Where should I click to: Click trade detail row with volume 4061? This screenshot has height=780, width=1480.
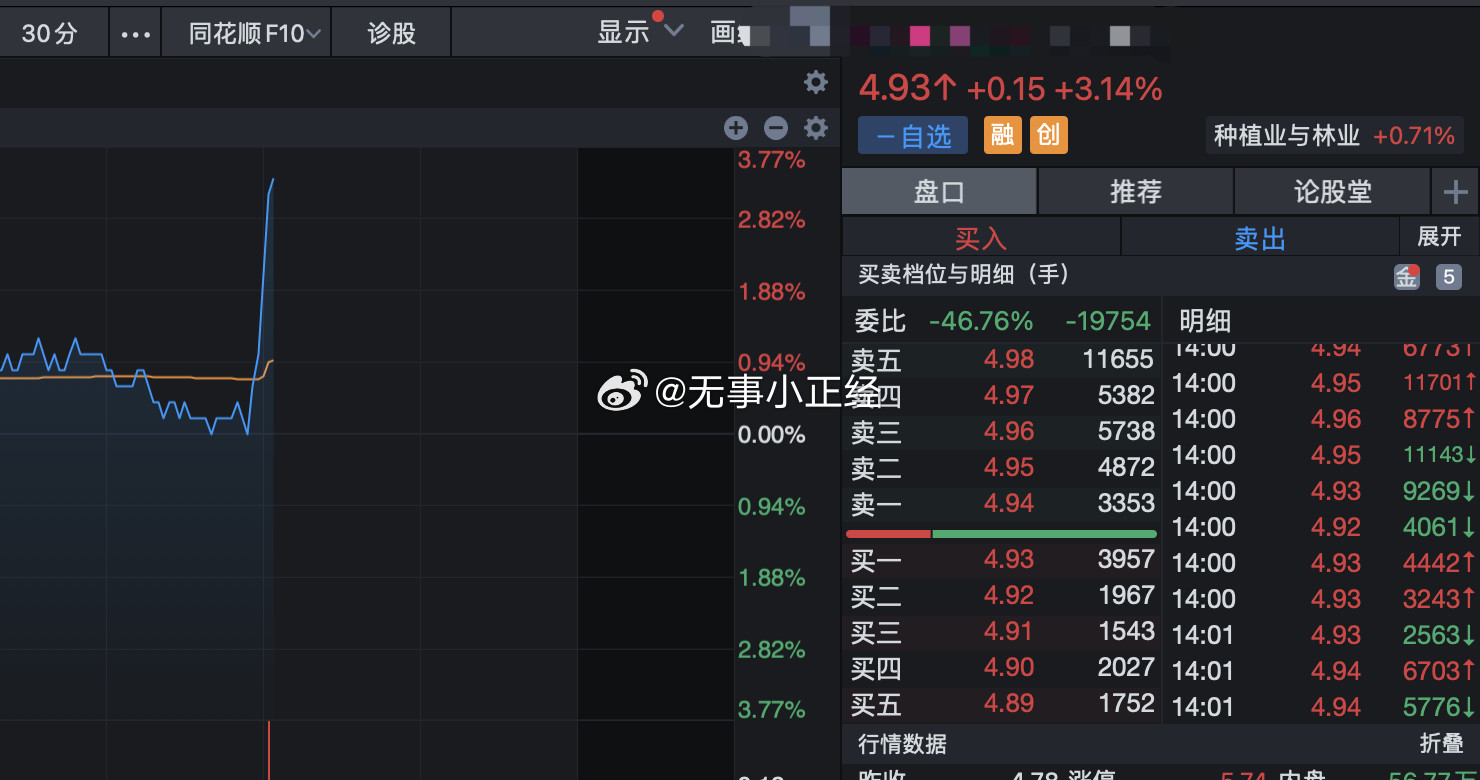1323,527
